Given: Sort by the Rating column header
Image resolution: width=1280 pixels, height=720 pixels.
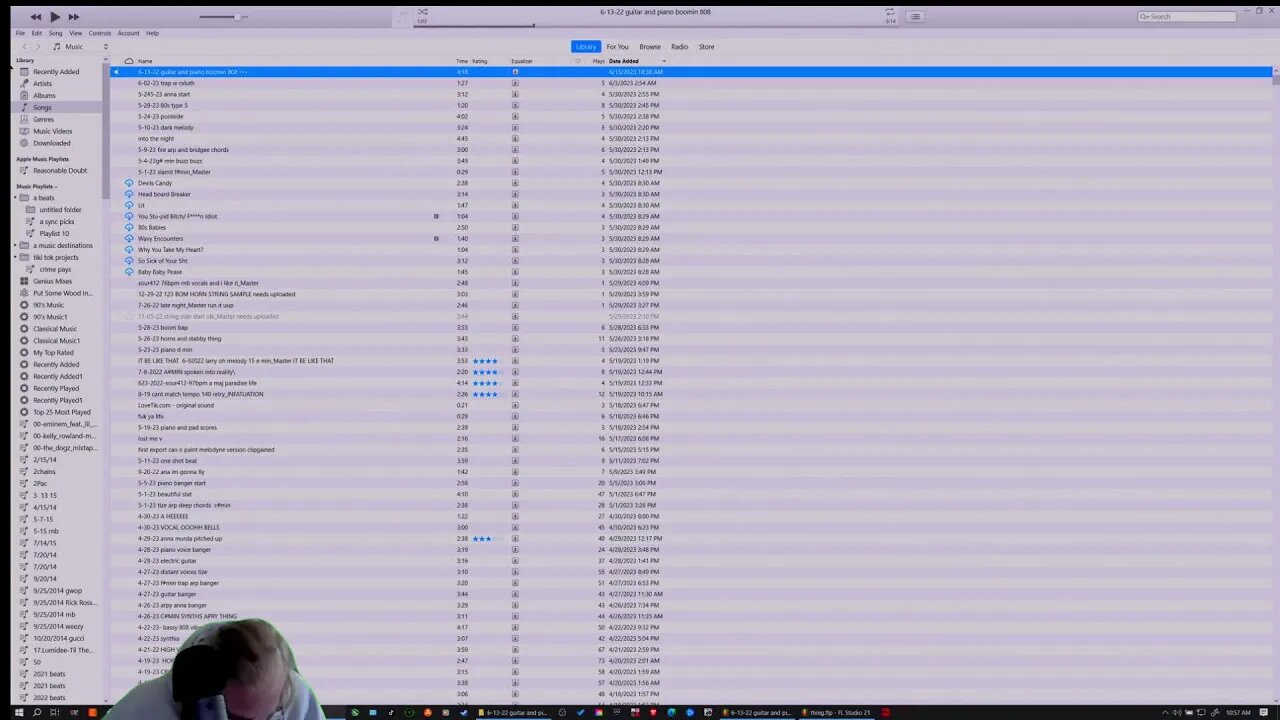Looking at the screenshot, I should (x=480, y=61).
